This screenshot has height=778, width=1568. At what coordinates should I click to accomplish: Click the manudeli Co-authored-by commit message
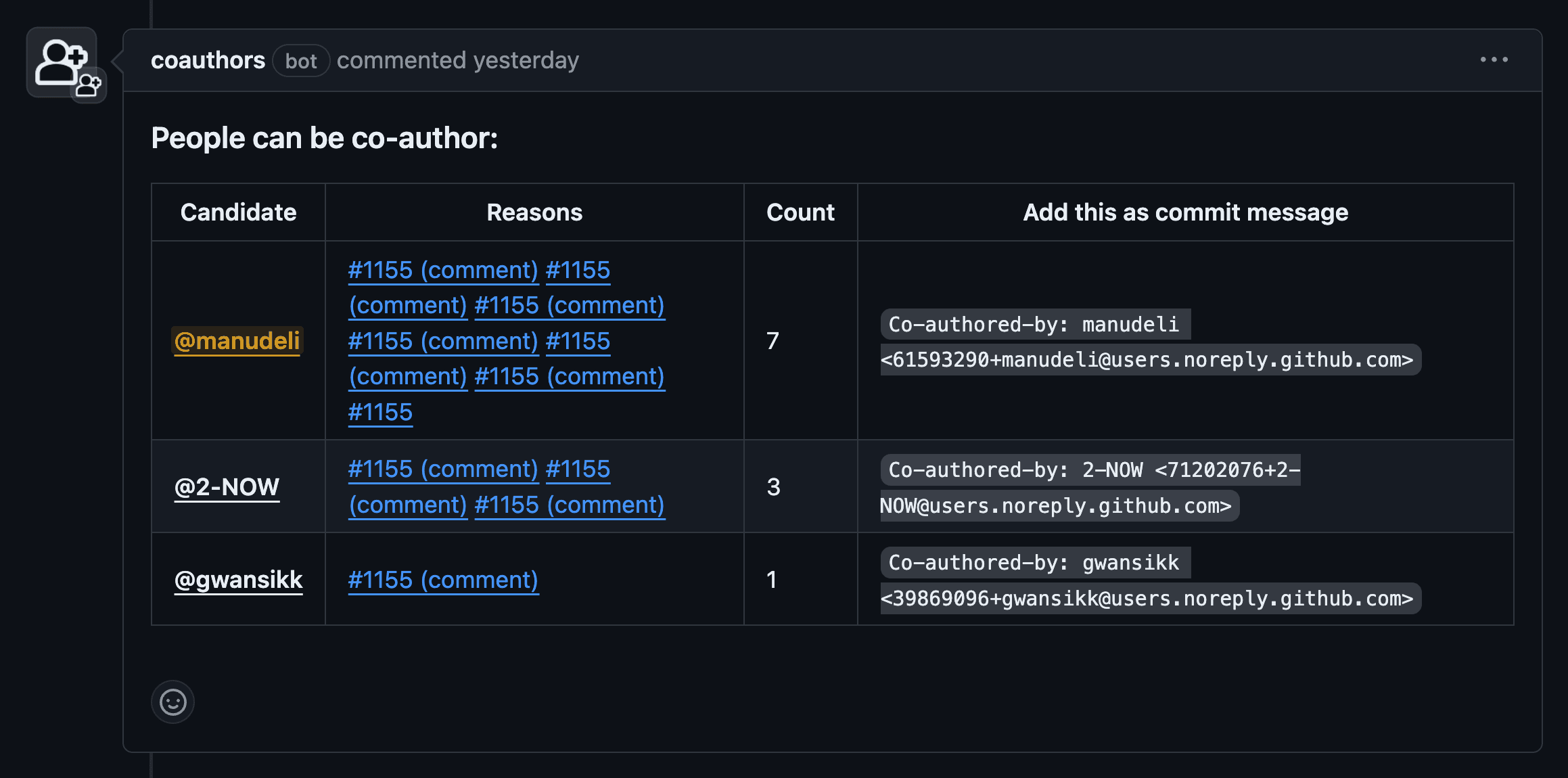tap(1150, 342)
